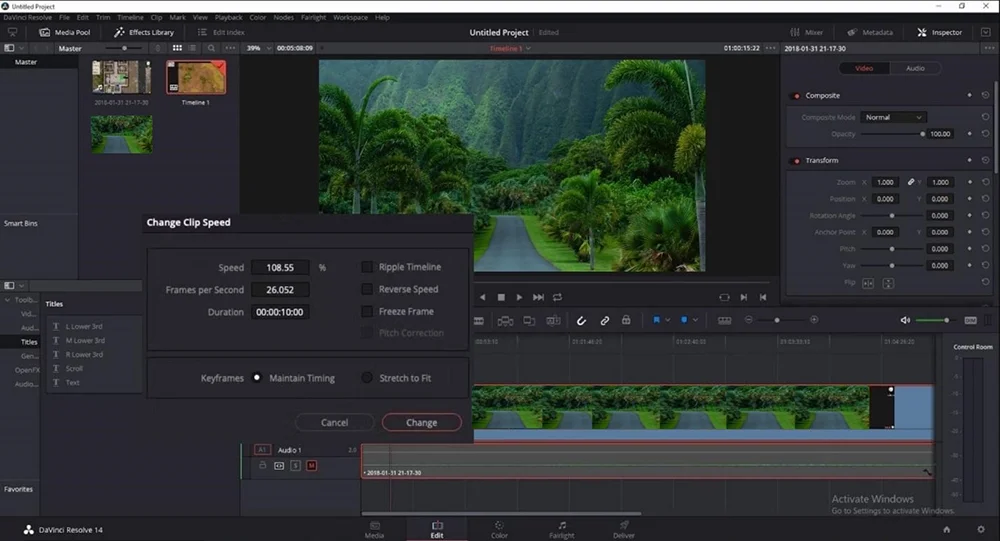This screenshot has width=1000, height=541.
Task: Open the File menu
Action: pos(64,17)
